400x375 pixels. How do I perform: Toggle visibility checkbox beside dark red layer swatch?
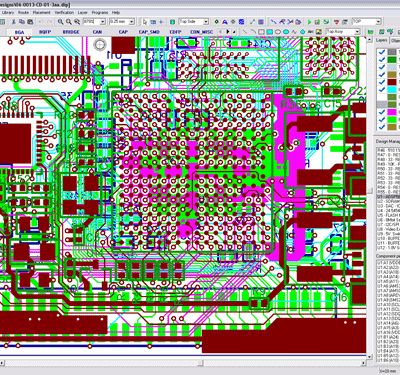pyautogui.click(x=382, y=82)
